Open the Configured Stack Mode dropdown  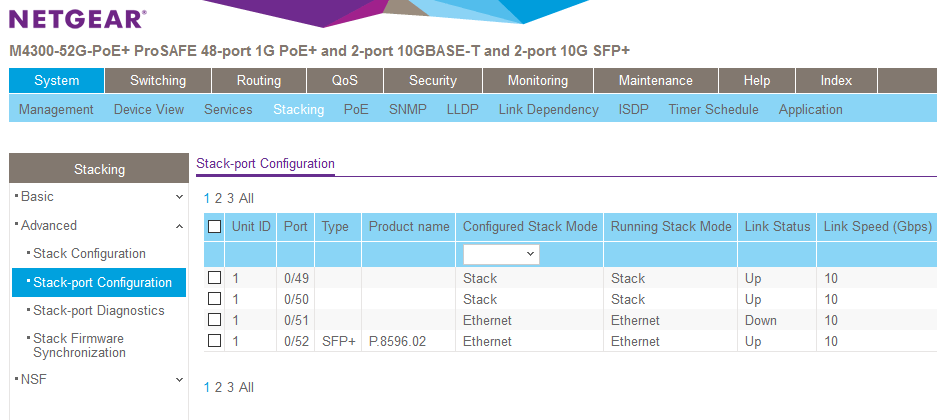(501, 254)
